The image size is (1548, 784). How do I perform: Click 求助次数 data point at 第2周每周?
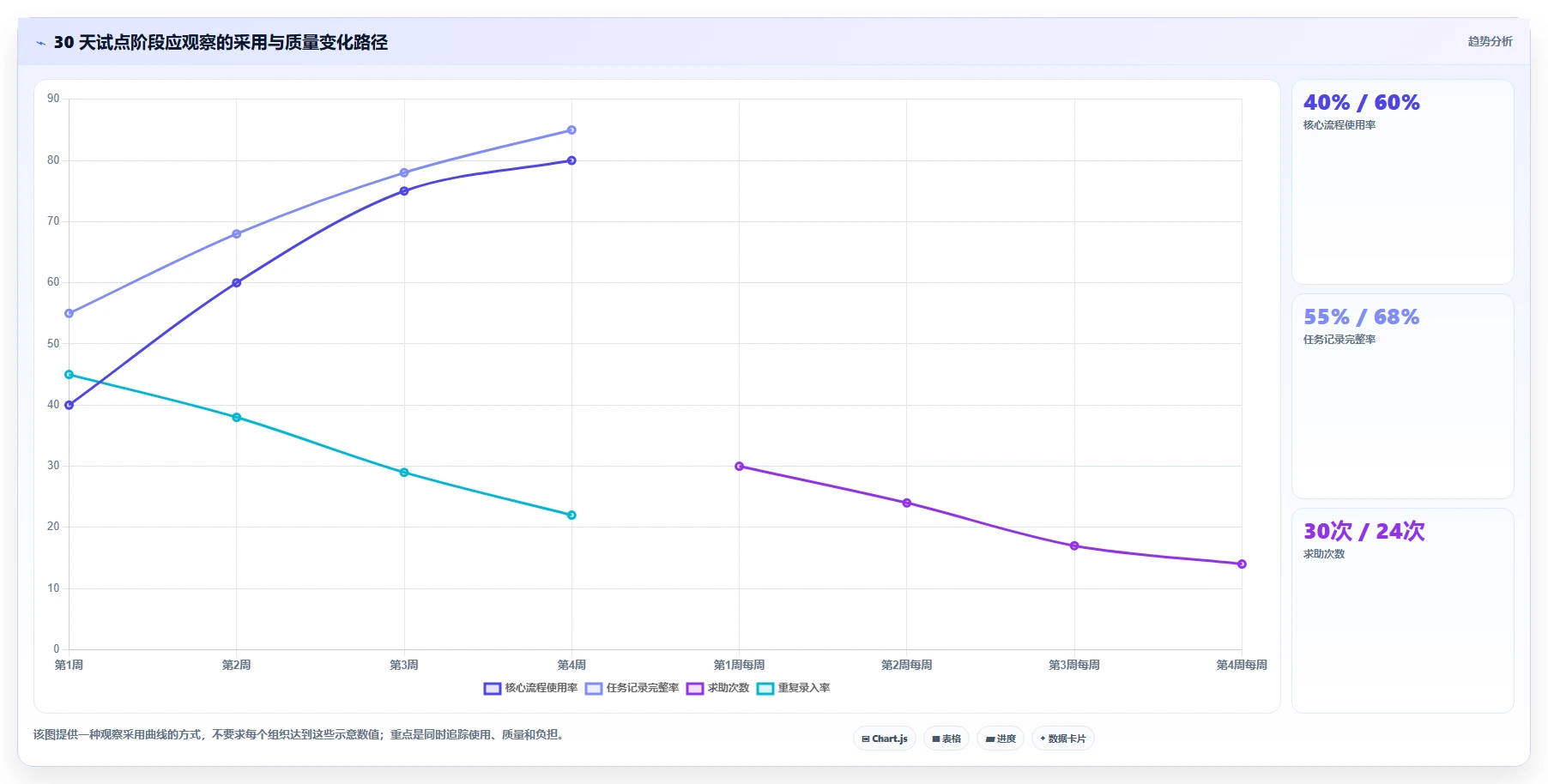tap(907, 504)
